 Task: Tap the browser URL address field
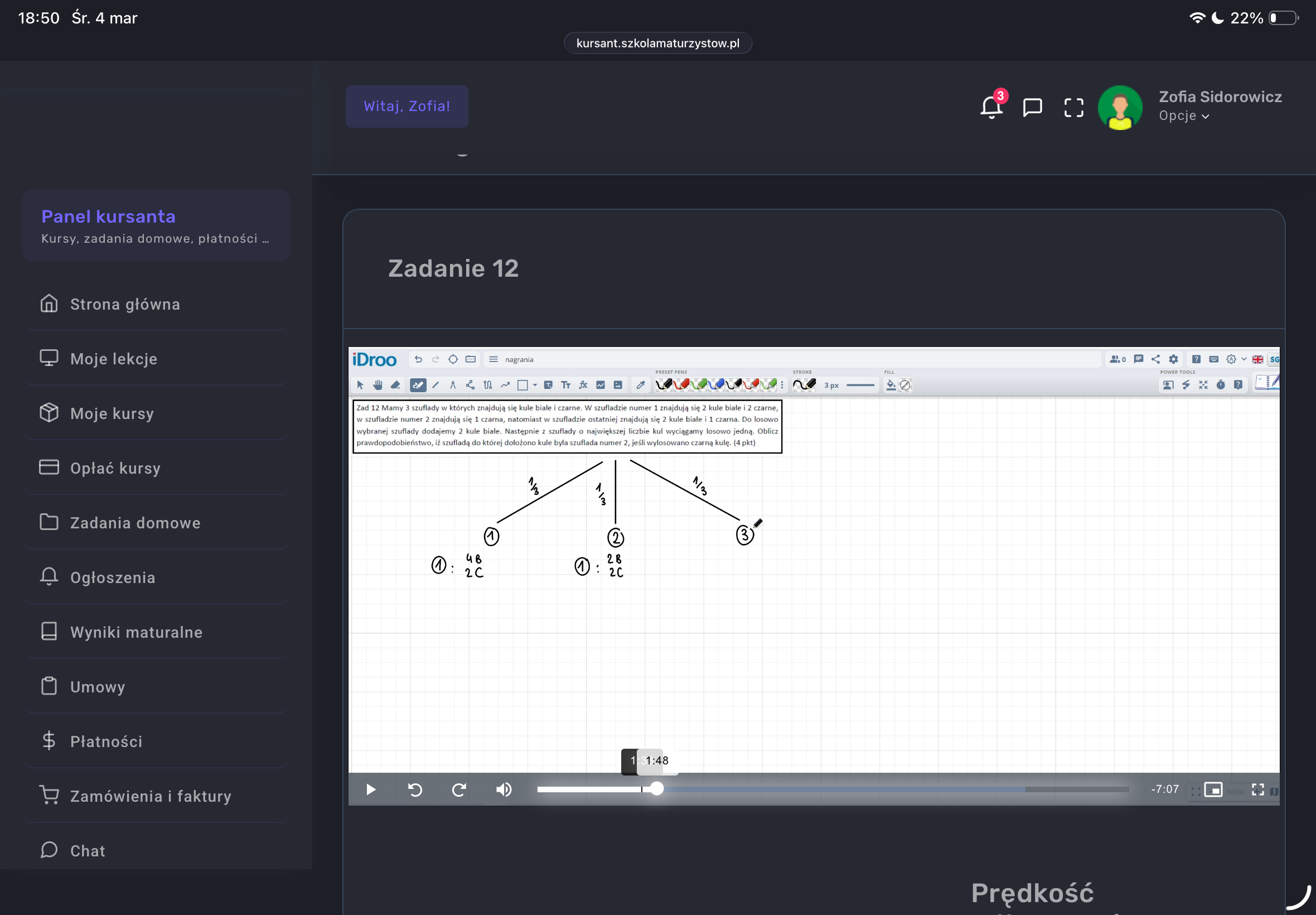[657, 43]
